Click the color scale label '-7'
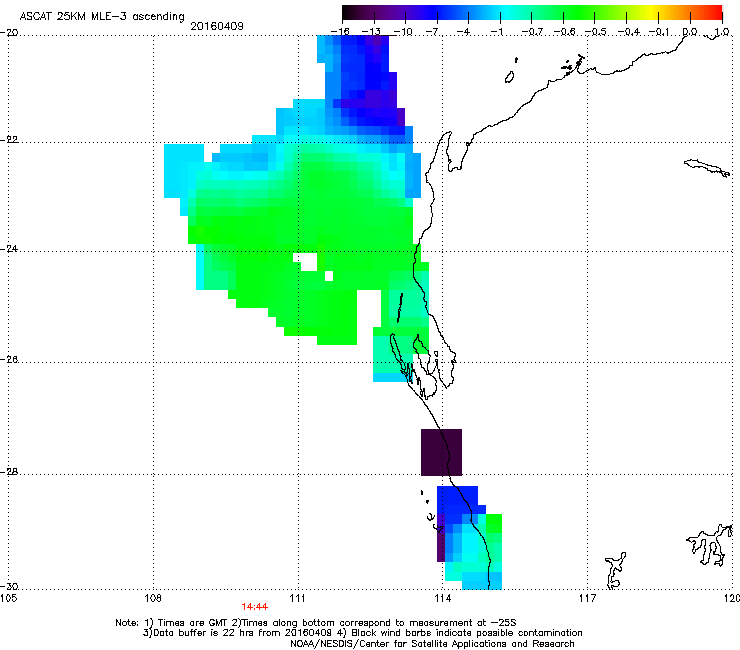 pos(432,32)
